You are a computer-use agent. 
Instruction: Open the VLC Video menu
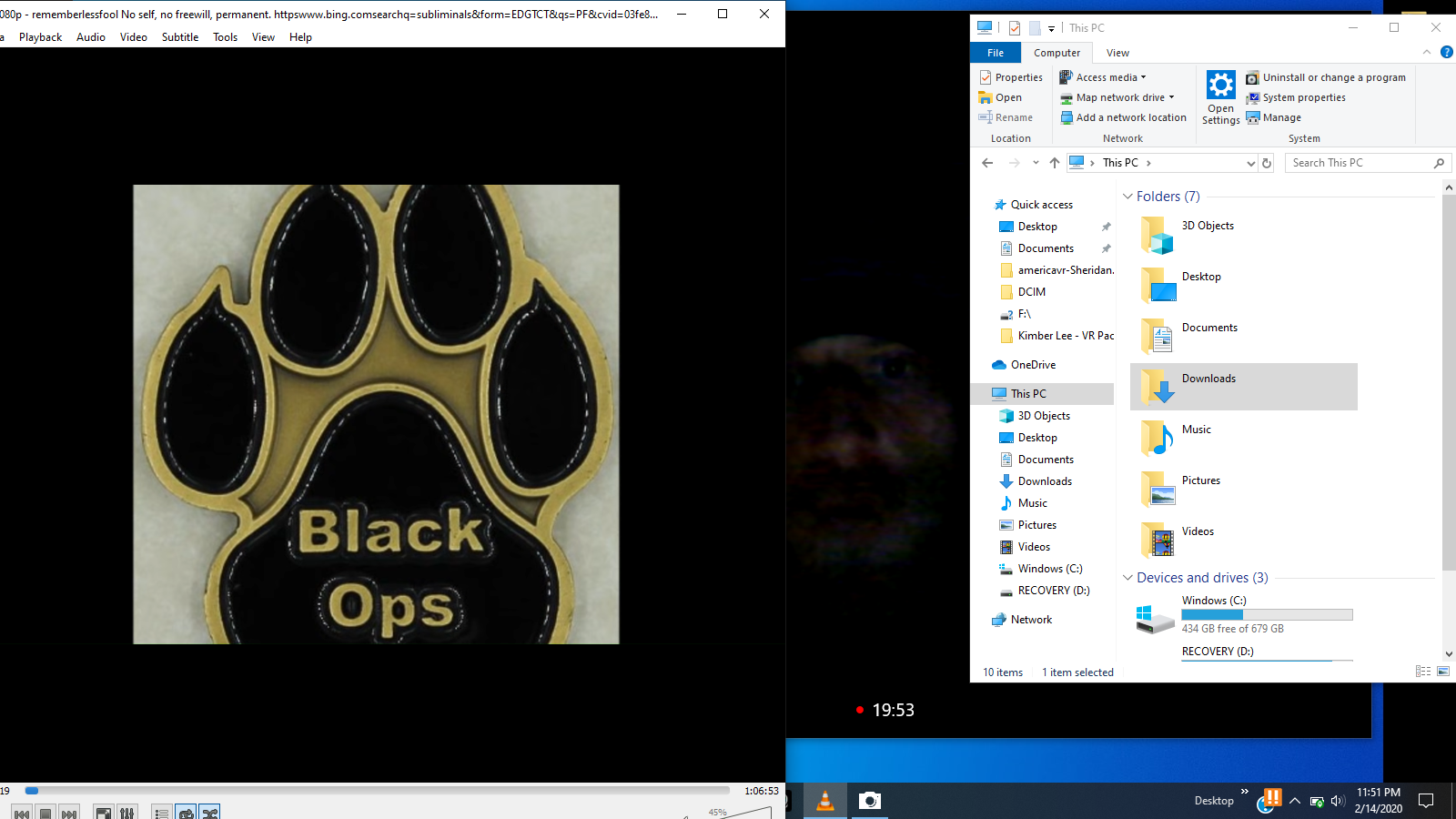click(x=134, y=37)
